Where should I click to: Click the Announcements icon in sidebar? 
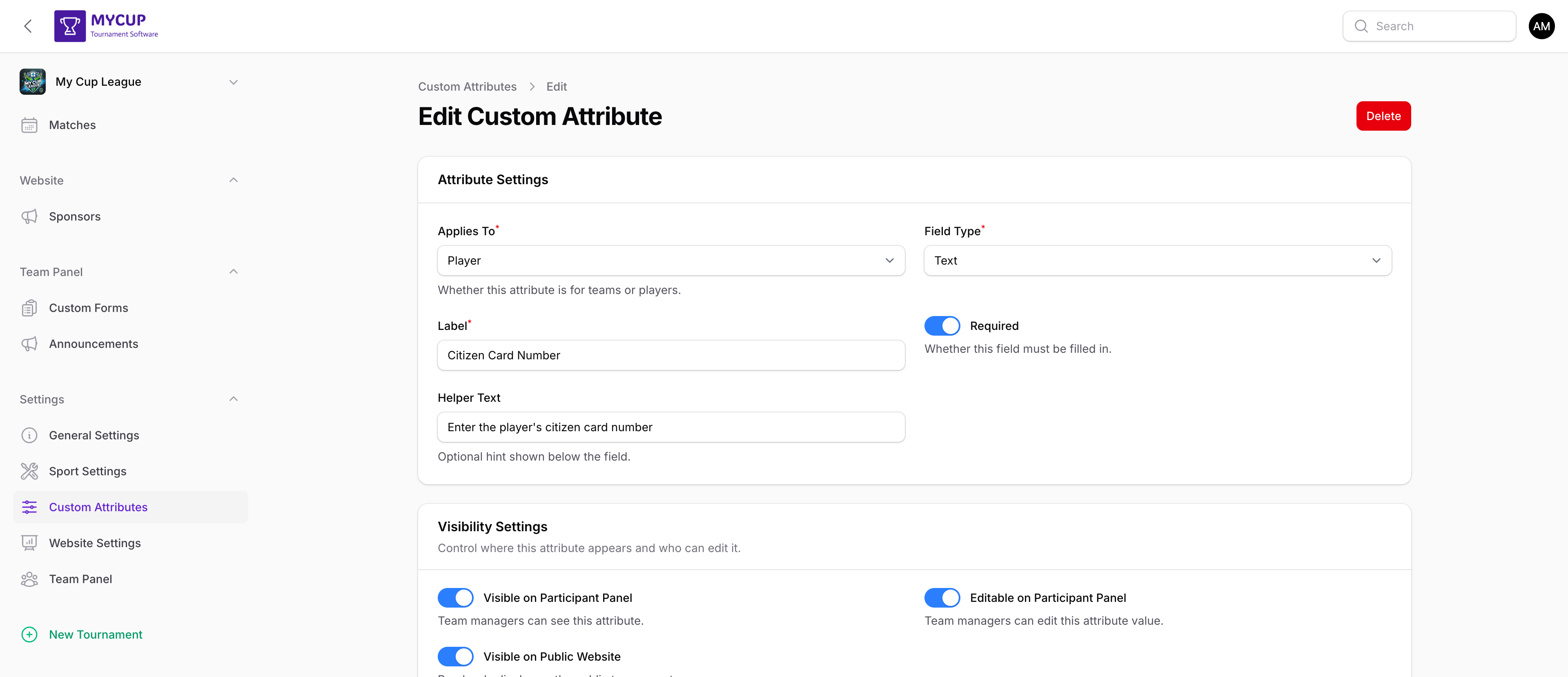[30, 343]
